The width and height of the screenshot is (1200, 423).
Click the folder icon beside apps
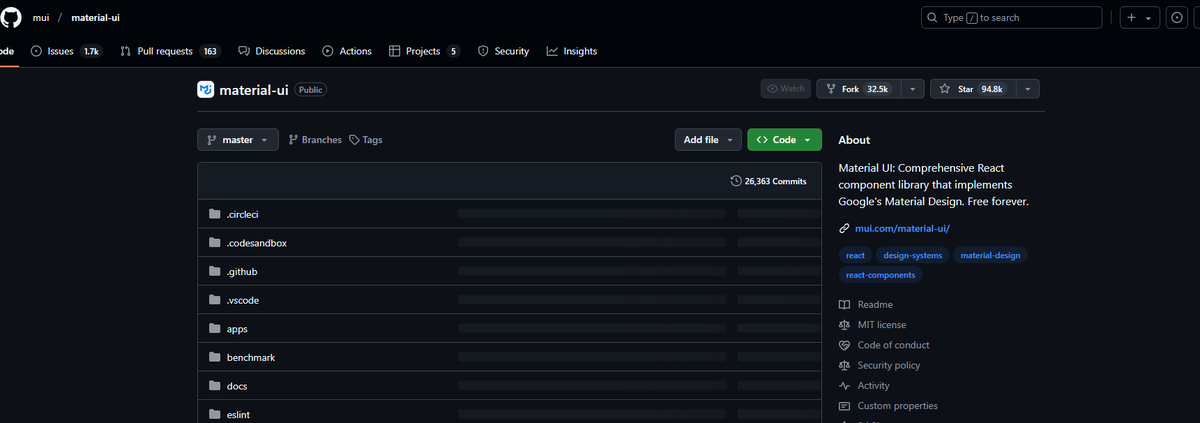(214, 329)
